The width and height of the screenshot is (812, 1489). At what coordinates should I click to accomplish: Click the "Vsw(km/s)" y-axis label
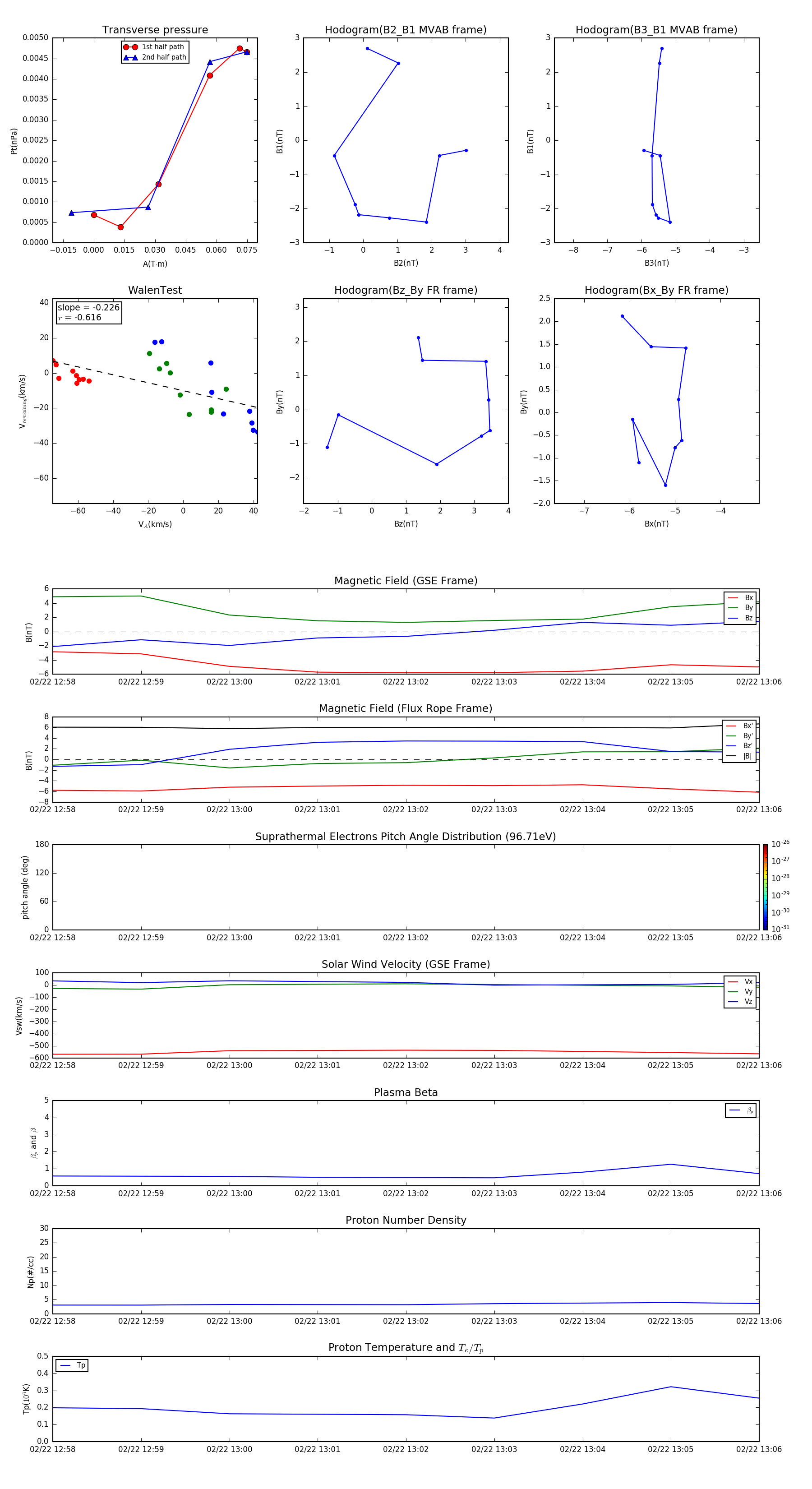pos(19,1016)
